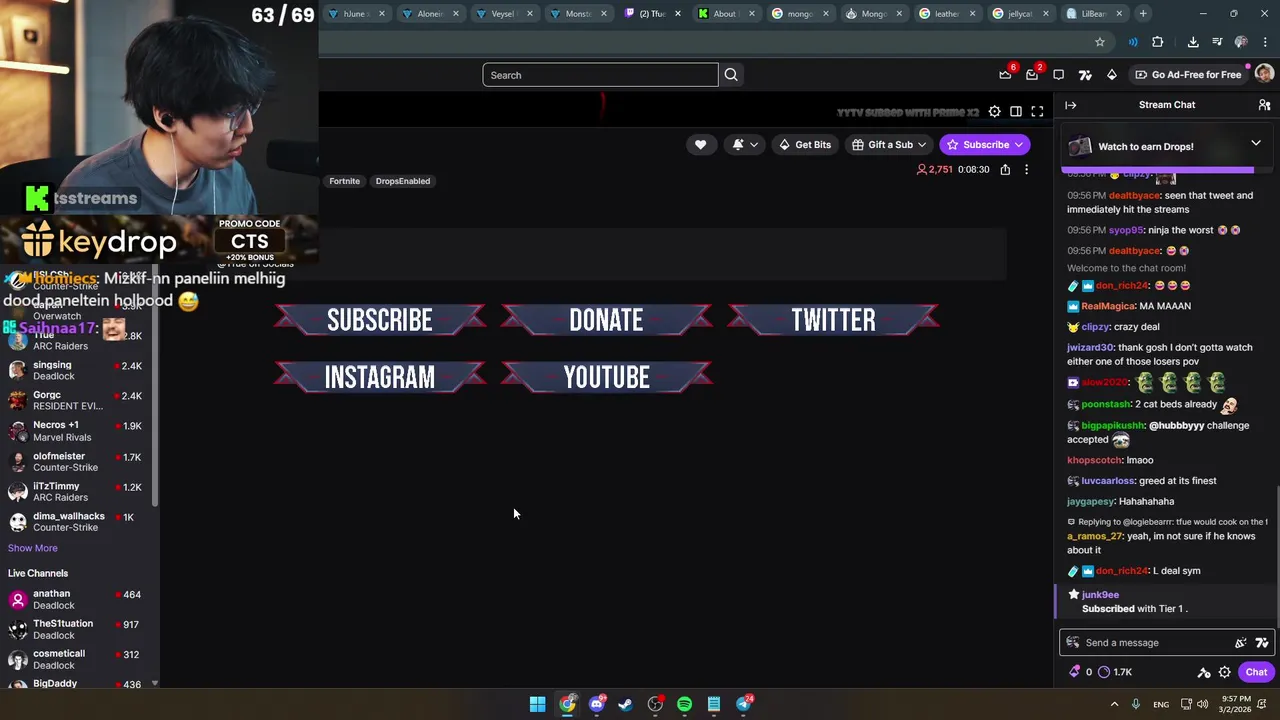Screen dimensions: 1280x720
Task: Open dima_wallhacks channel in sidebar
Action: [76, 522]
